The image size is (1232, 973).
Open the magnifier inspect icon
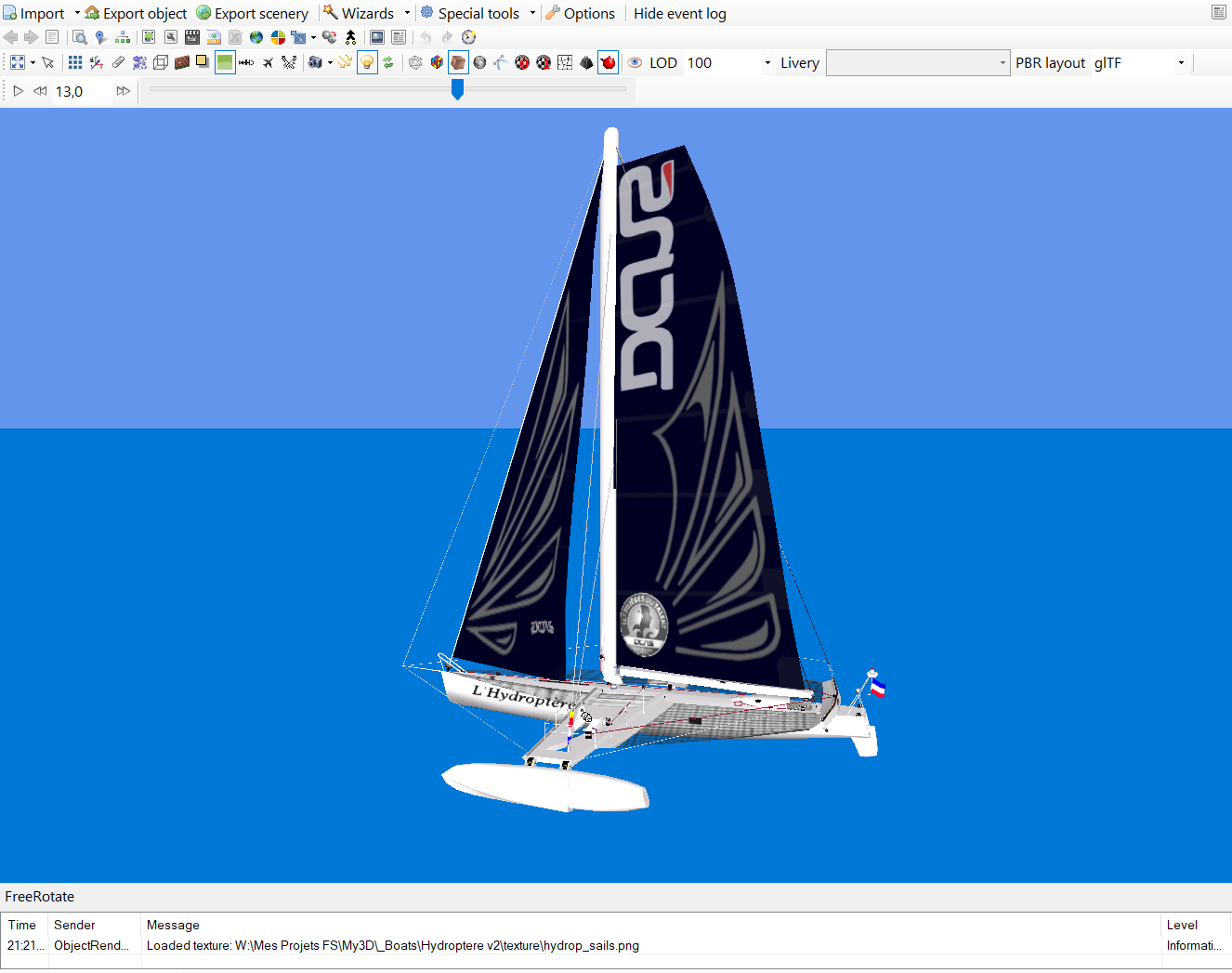click(x=80, y=37)
